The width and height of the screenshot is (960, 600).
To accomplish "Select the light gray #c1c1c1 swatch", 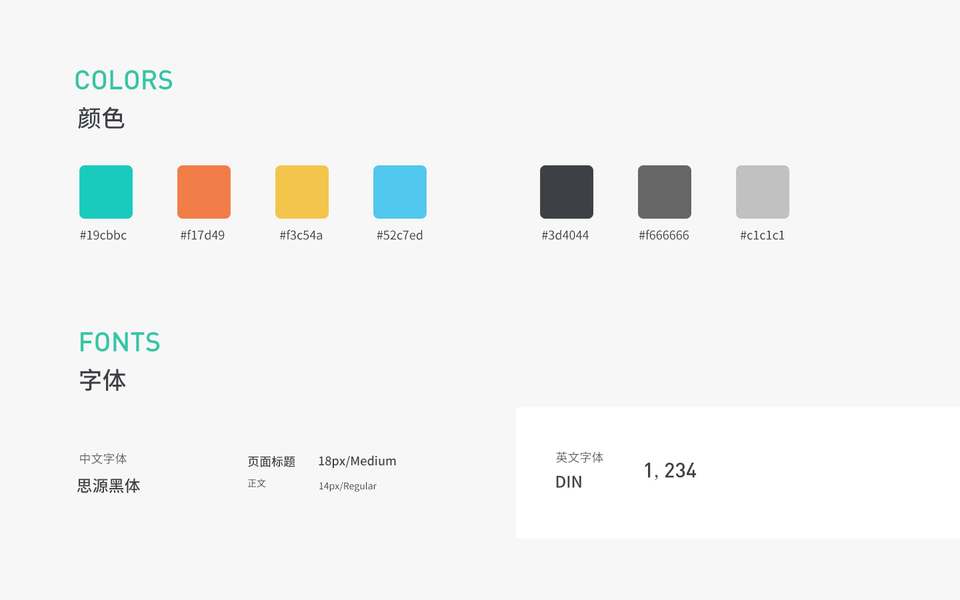I will pyautogui.click(x=762, y=192).
